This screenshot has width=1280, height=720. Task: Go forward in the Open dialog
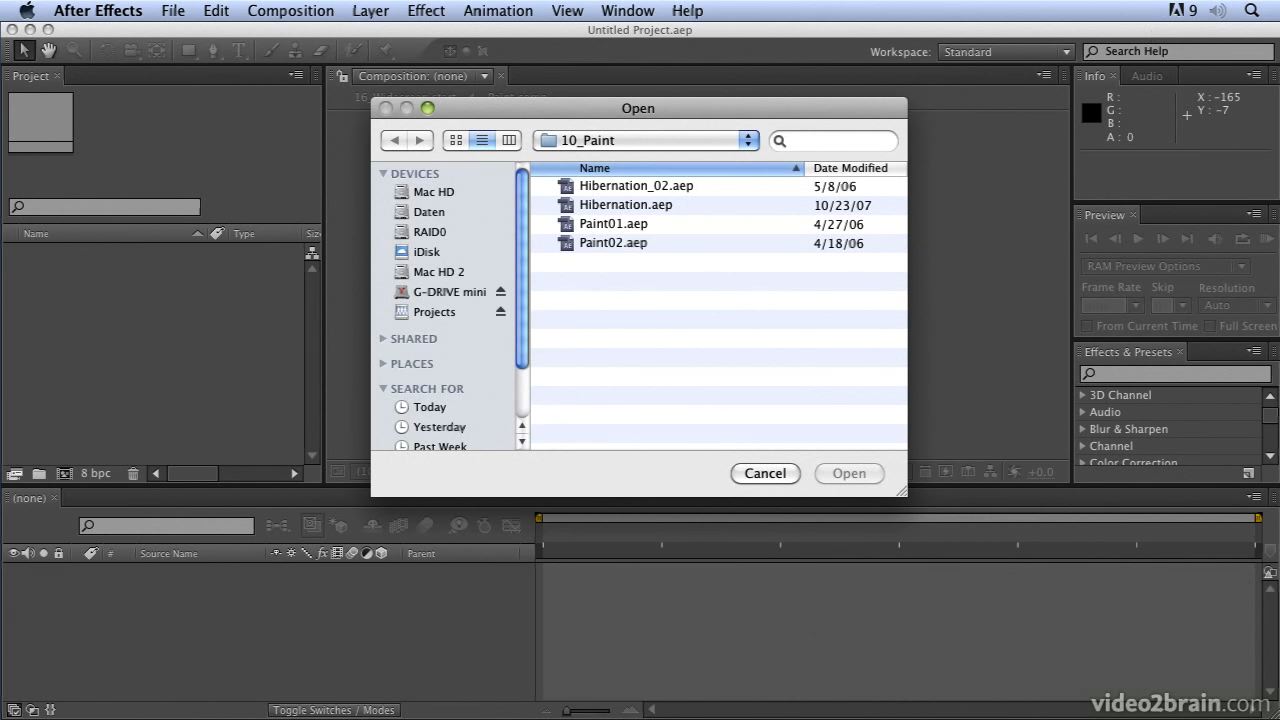(420, 141)
